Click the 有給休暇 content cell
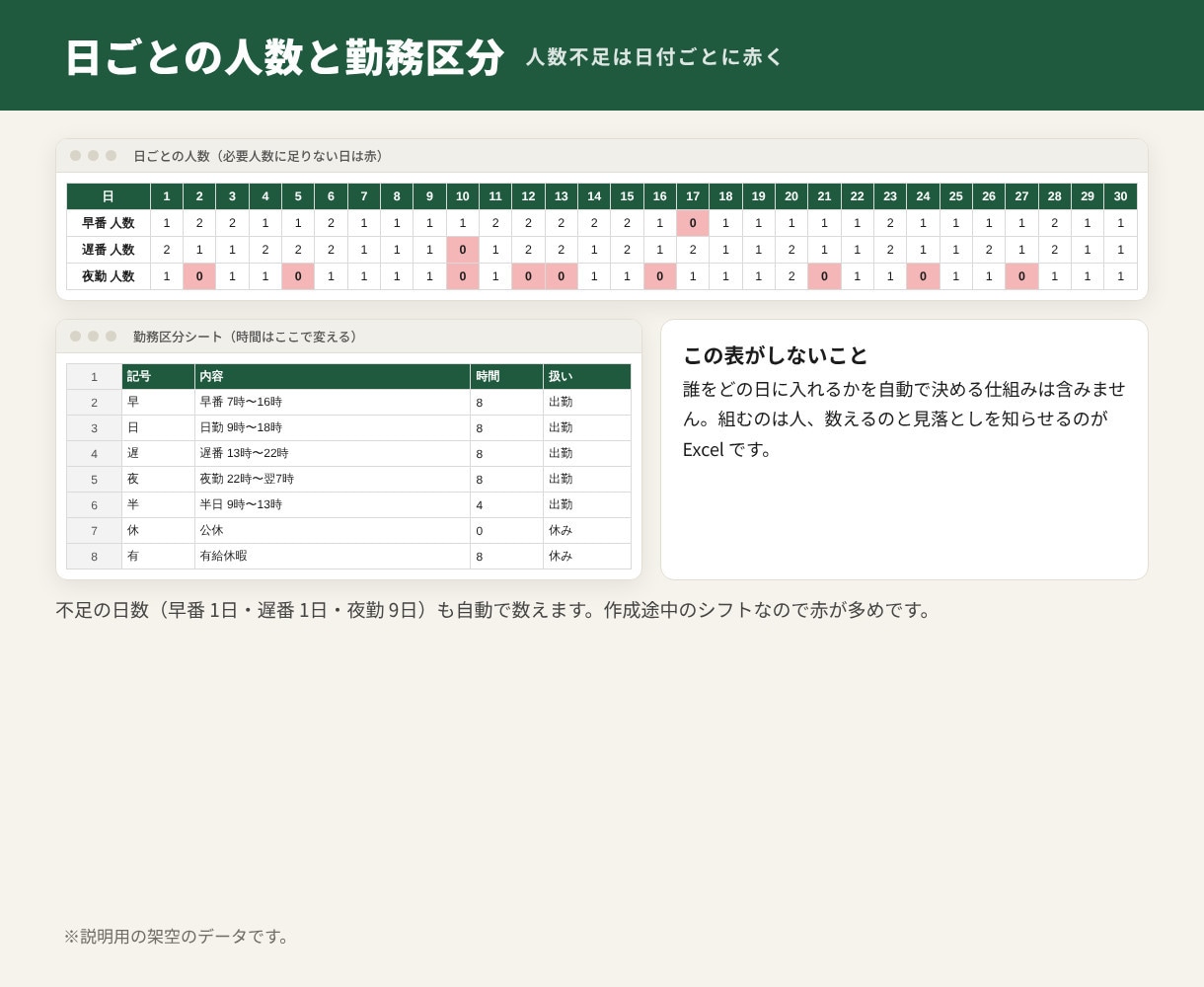 (x=333, y=556)
